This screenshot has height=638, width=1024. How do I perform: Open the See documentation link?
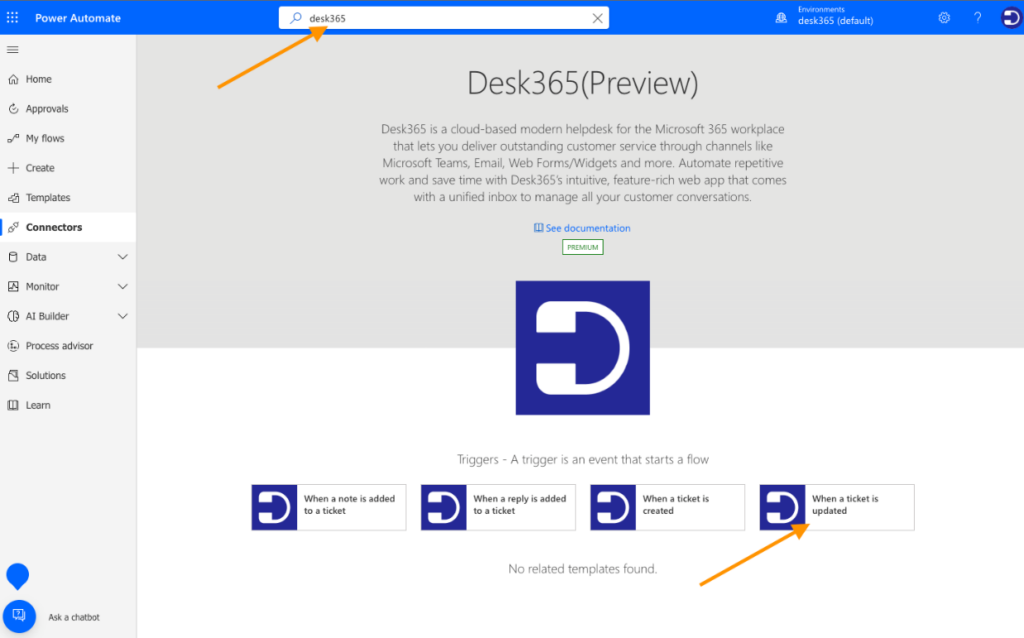[588, 228]
